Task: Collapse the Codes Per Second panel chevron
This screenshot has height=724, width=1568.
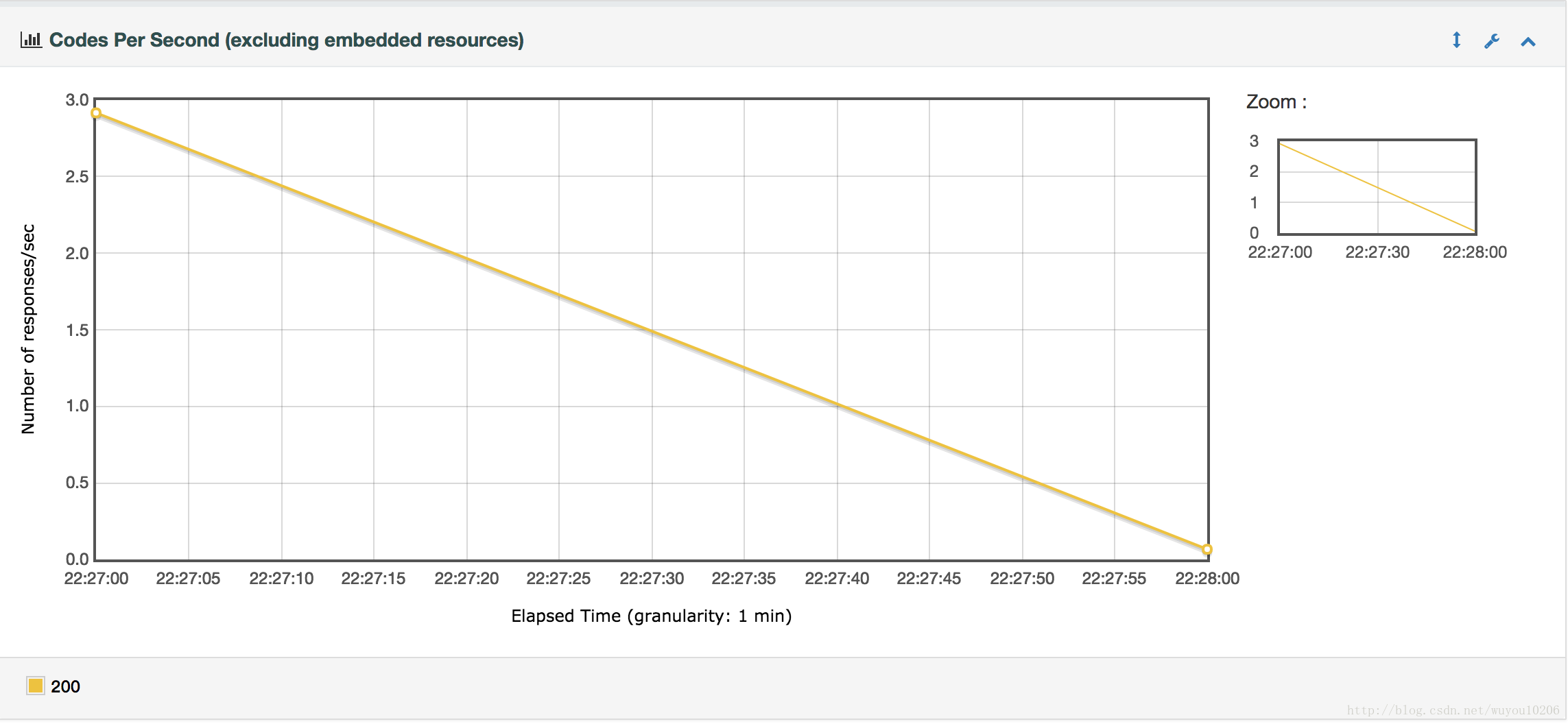Action: click(1528, 42)
